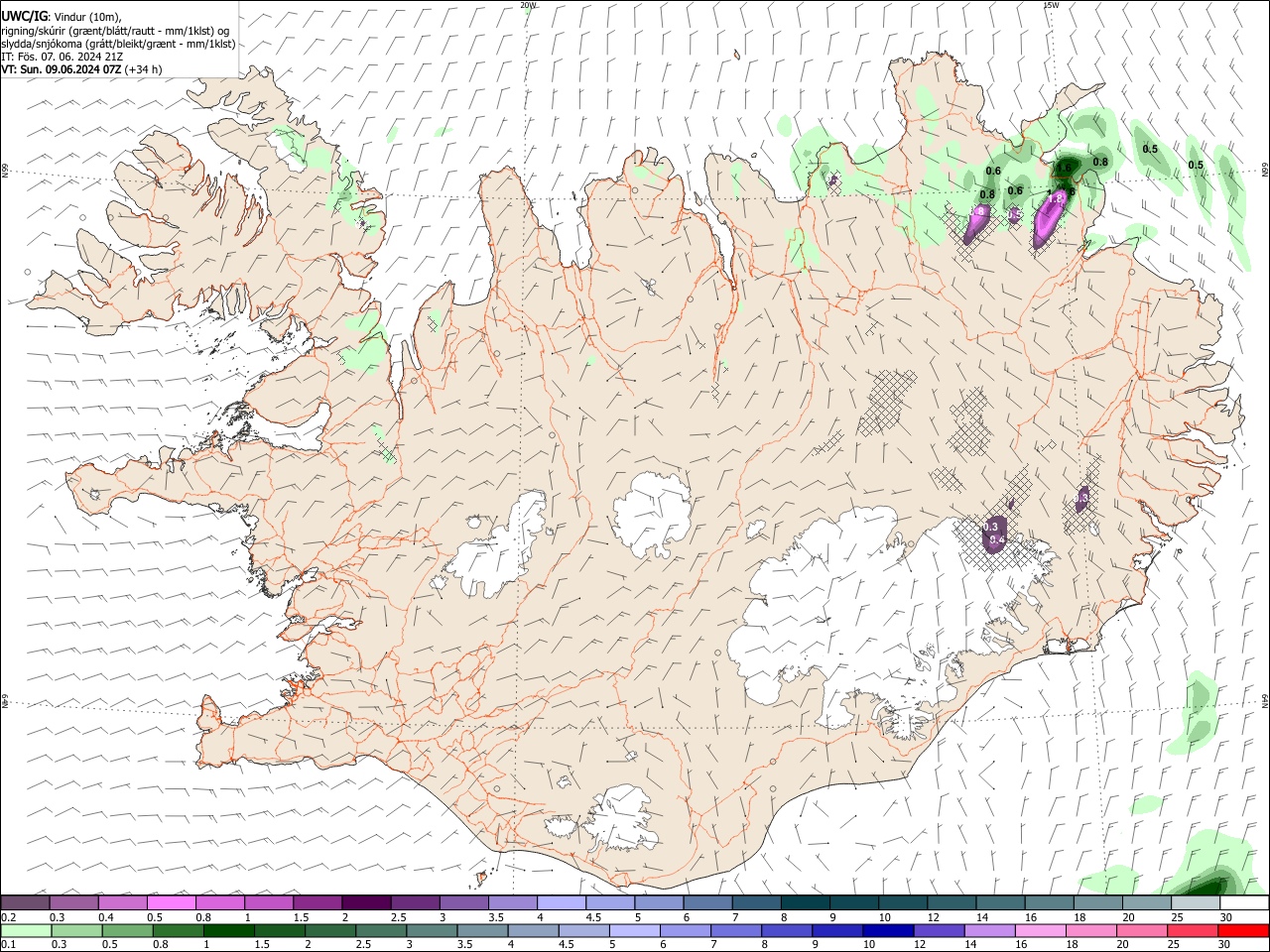
Task: Select the red swatch after 30 on lower scale
Action: pyautogui.click(x=1243, y=930)
